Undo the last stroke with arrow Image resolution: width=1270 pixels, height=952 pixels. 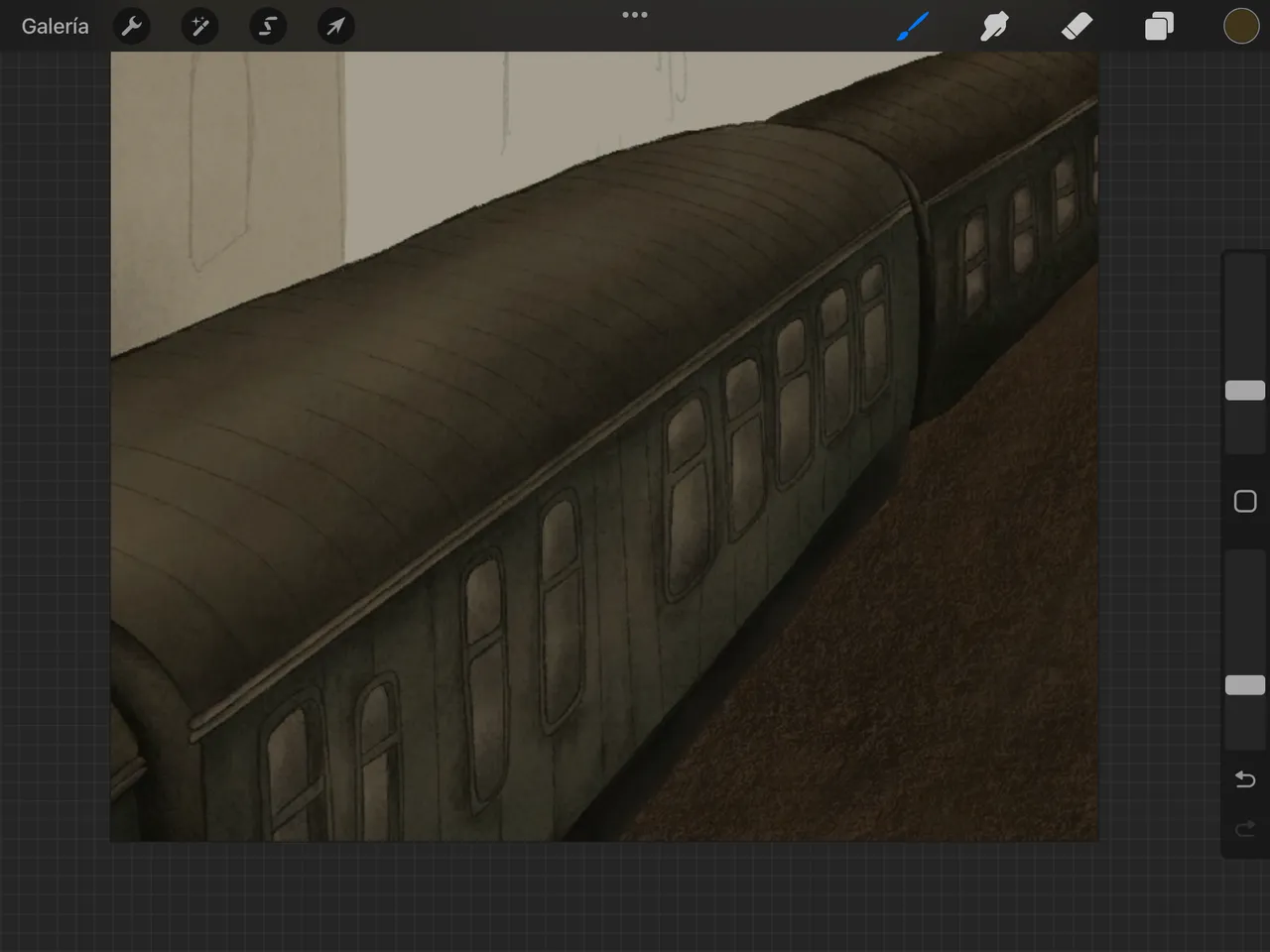click(x=1245, y=779)
